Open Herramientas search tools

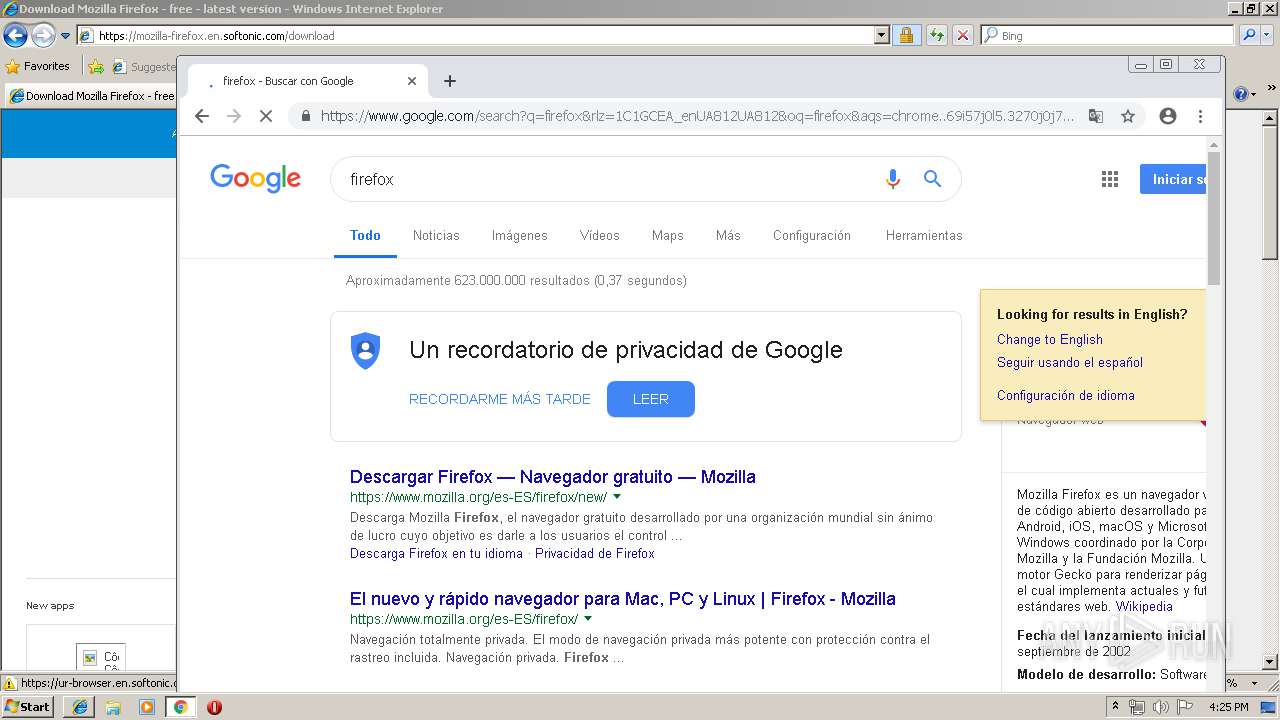pyautogui.click(x=924, y=236)
